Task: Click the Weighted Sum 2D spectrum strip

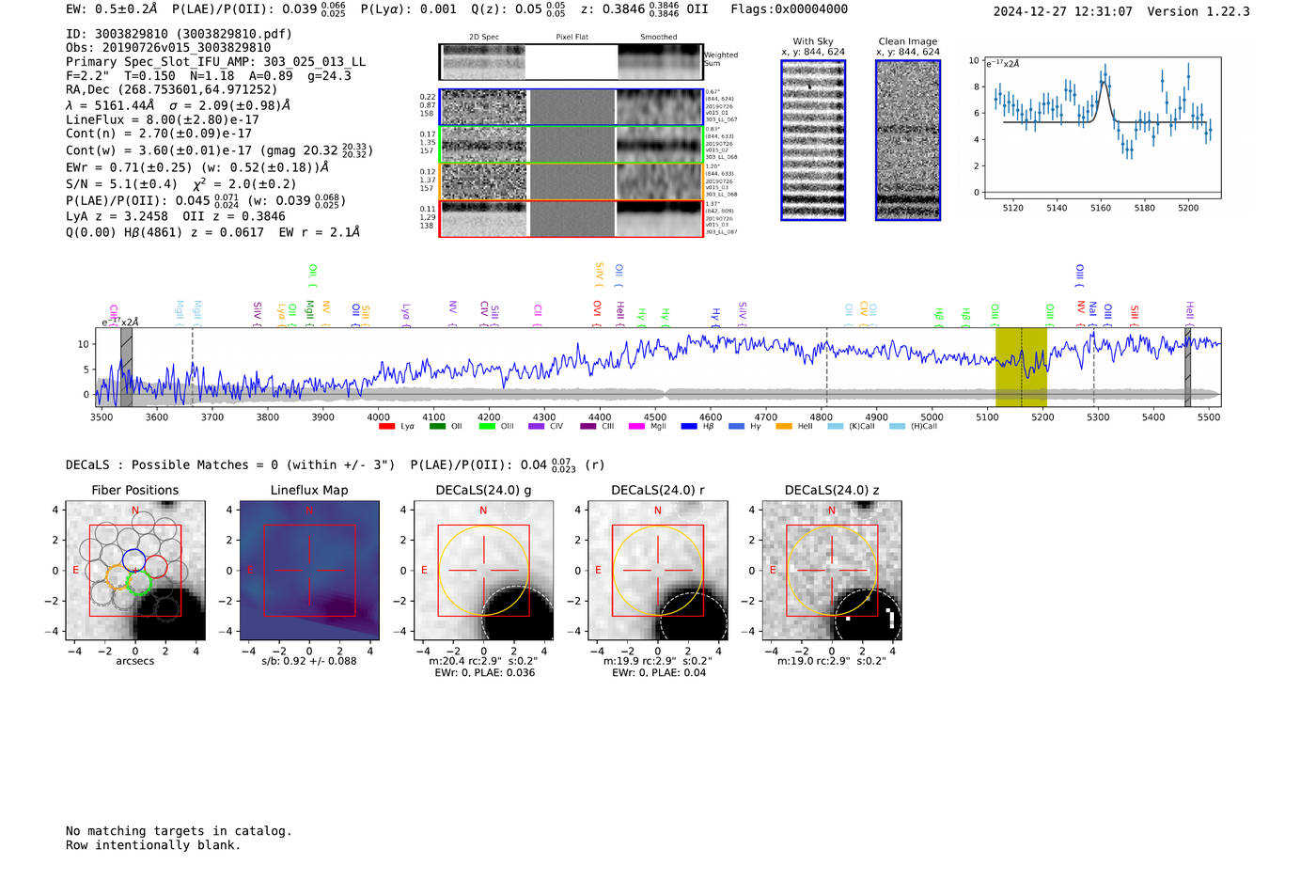Action: click(572, 62)
